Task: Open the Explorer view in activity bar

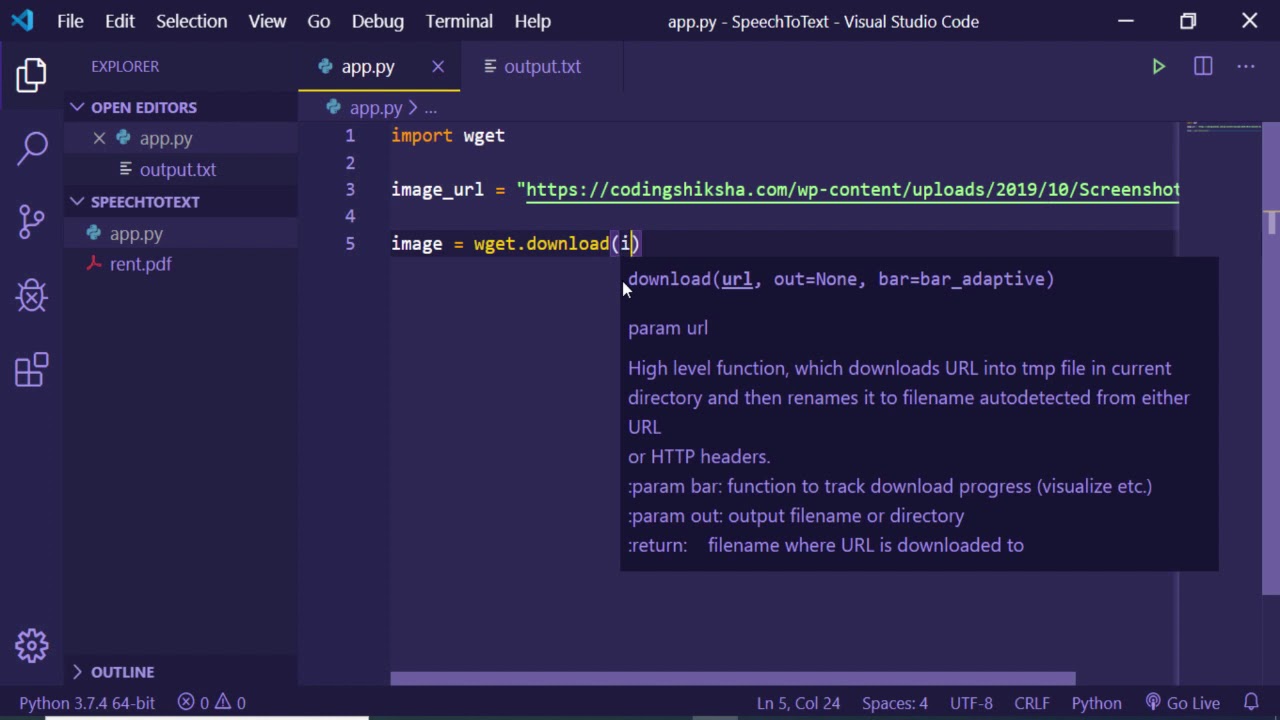Action: click(32, 75)
